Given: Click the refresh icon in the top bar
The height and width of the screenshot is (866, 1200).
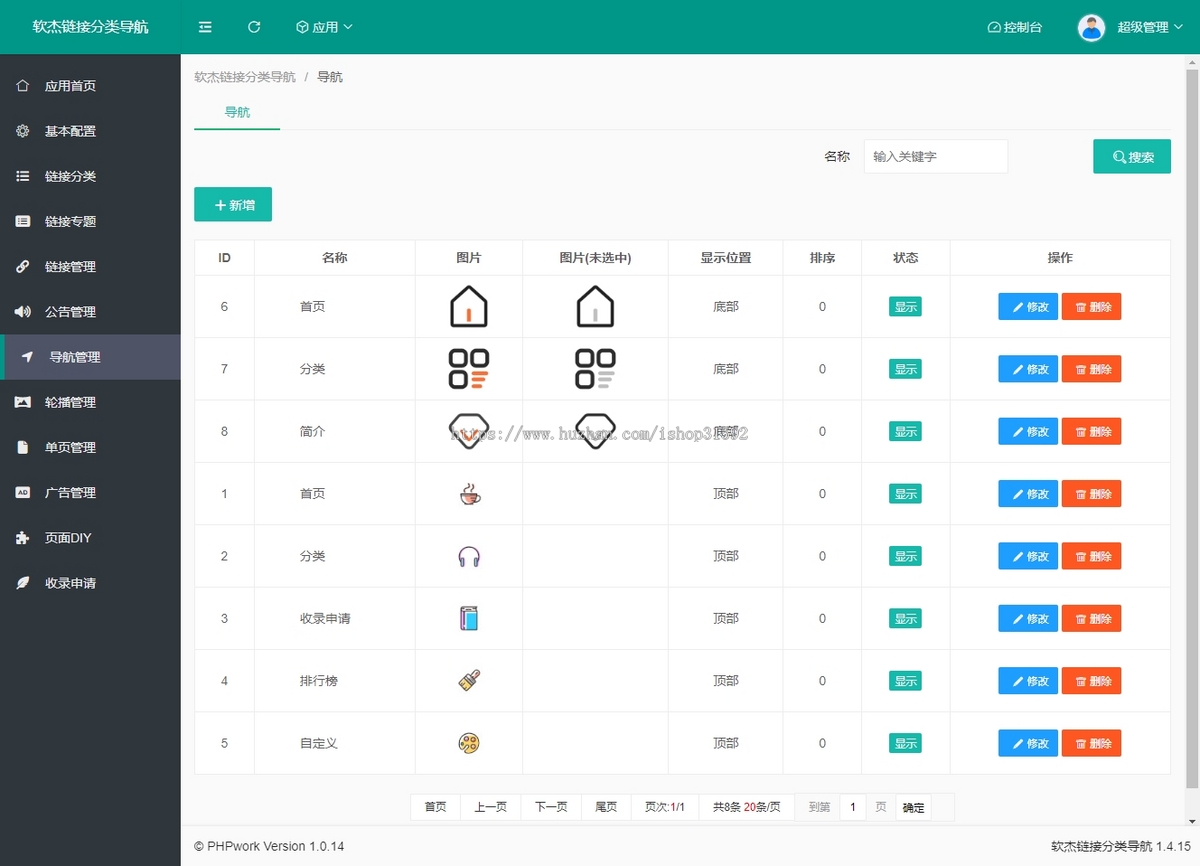Looking at the screenshot, I should click(x=254, y=27).
